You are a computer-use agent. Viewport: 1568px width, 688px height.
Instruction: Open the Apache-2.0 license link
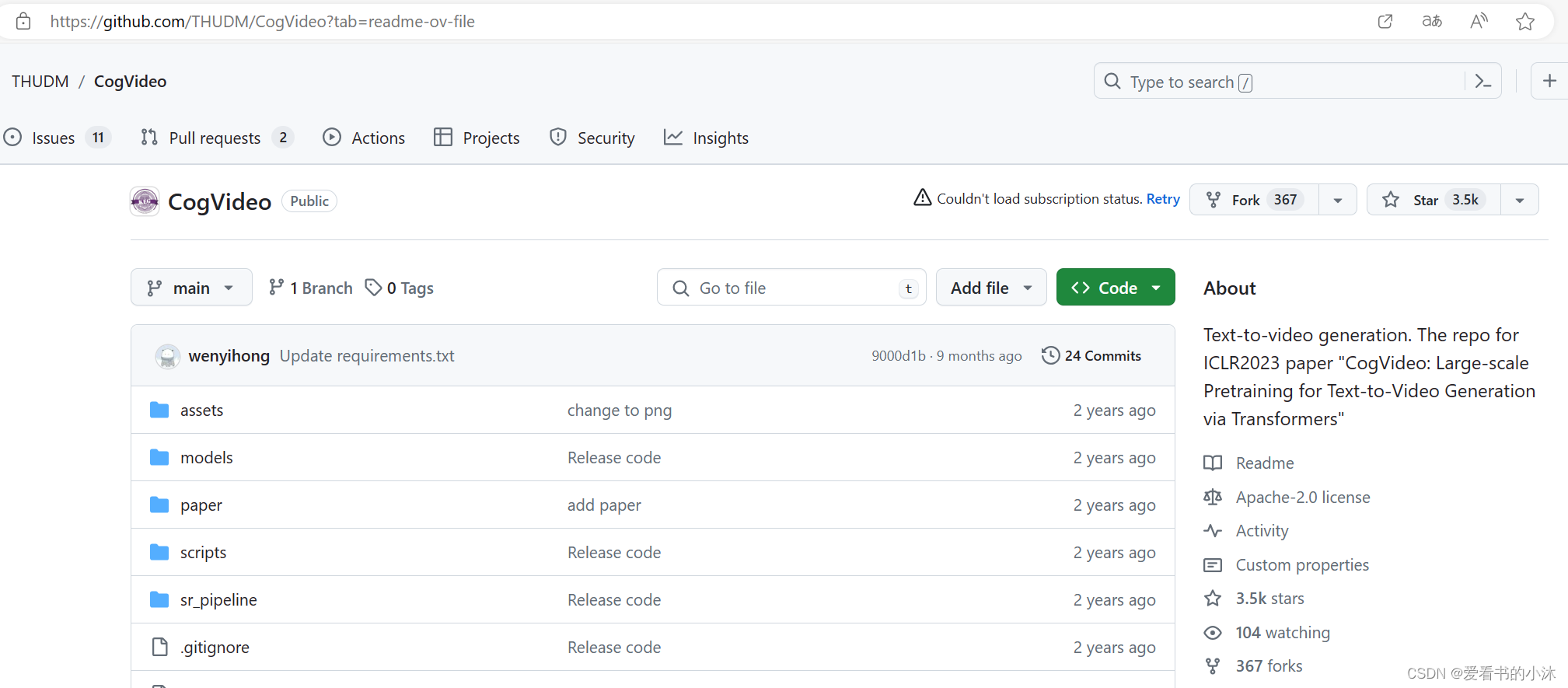[1303, 498]
